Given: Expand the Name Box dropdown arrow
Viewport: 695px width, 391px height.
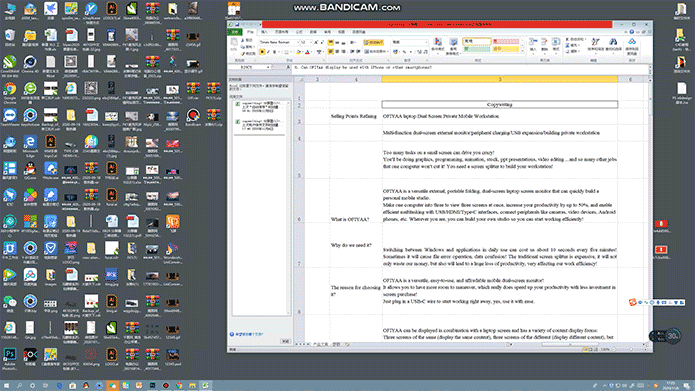Looking at the screenshot, I should pyautogui.click(x=268, y=67).
